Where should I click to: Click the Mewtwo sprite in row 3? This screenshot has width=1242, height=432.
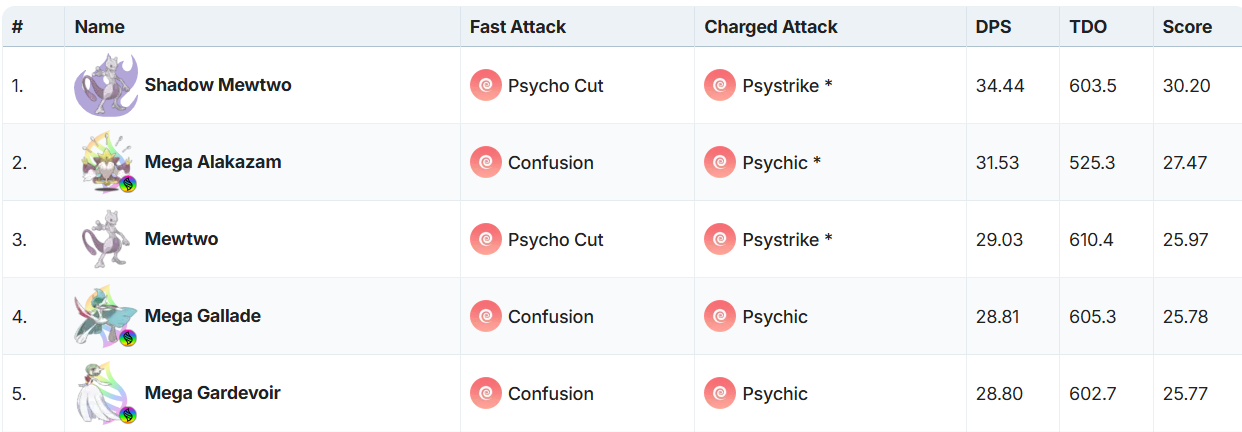coord(107,239)
